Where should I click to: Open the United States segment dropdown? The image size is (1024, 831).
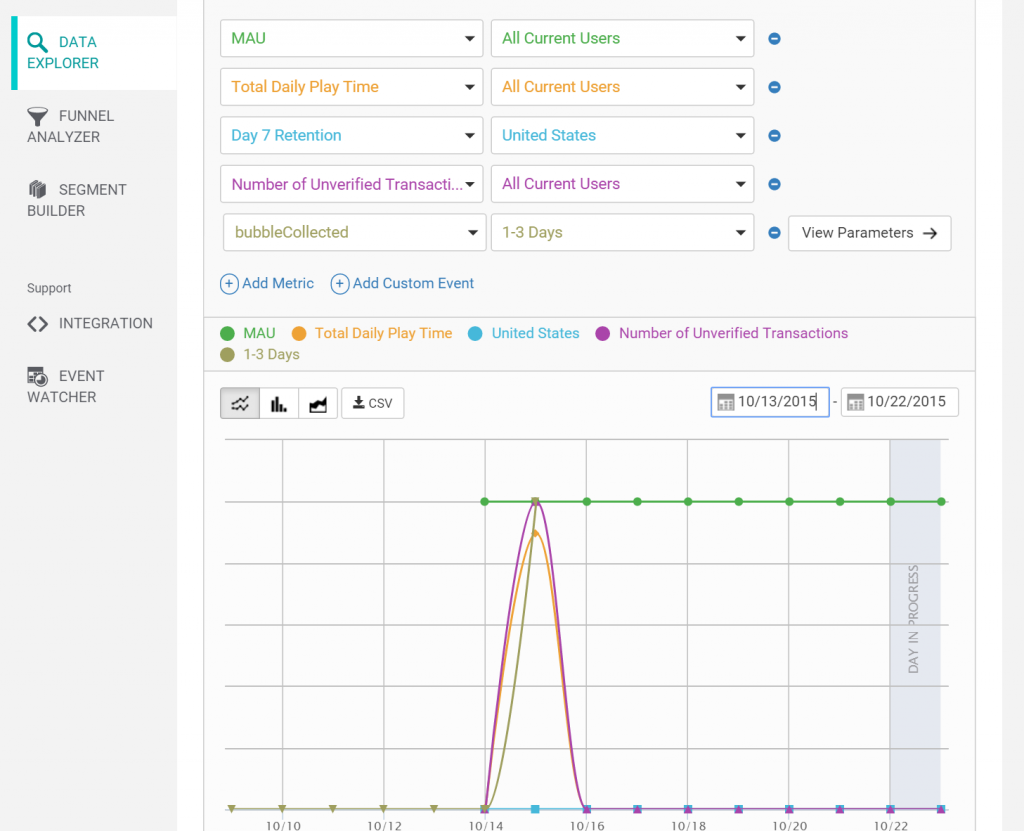[x=622, y=135]
